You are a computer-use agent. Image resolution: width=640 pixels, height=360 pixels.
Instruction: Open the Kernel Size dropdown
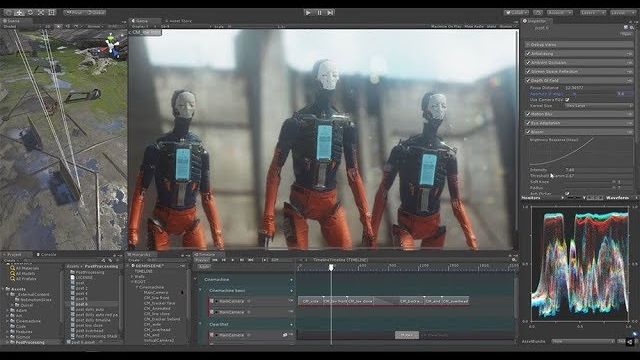599,106
